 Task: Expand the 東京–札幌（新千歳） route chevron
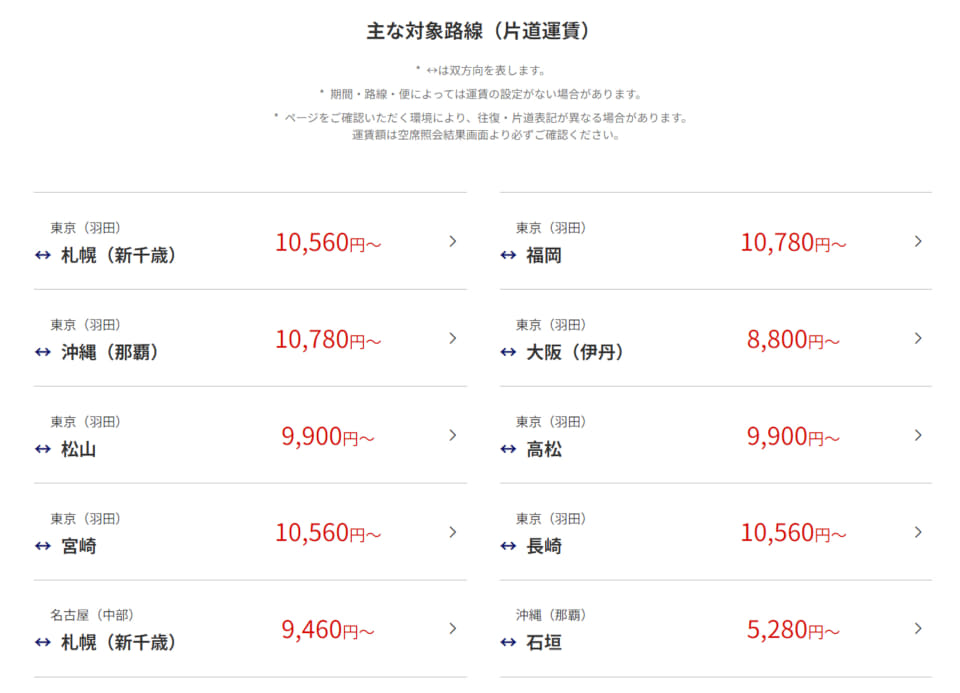tap(452, 241)
